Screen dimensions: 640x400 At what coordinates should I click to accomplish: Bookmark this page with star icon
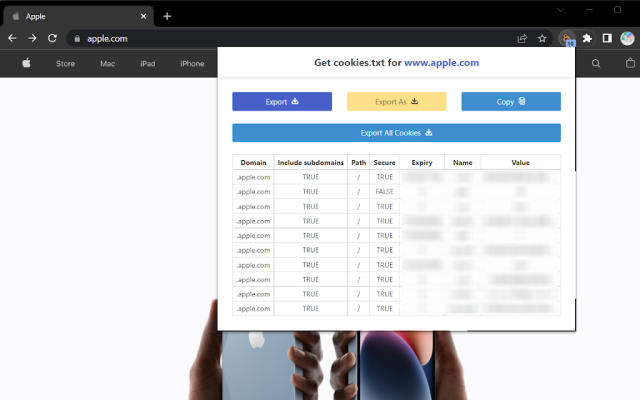tap(542, 39)
